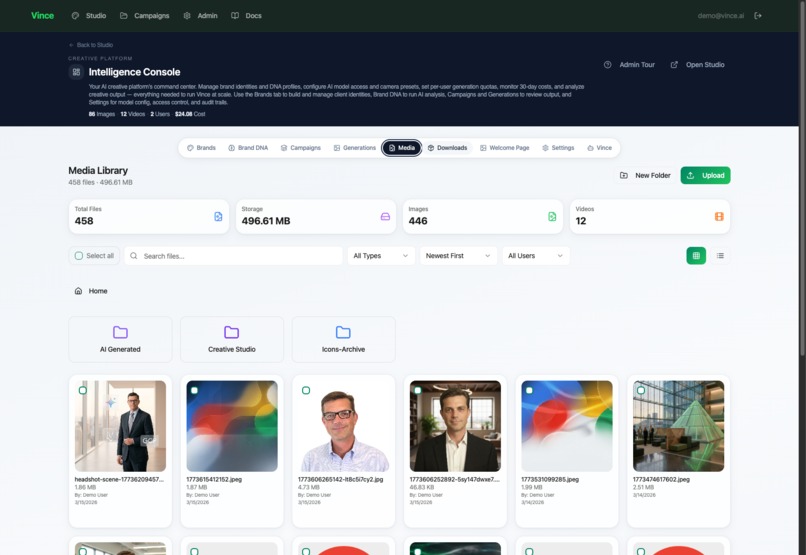The width and height of the screenshot is (806, 555).
Task: Go Back to Studio
Action: [91, 45]
